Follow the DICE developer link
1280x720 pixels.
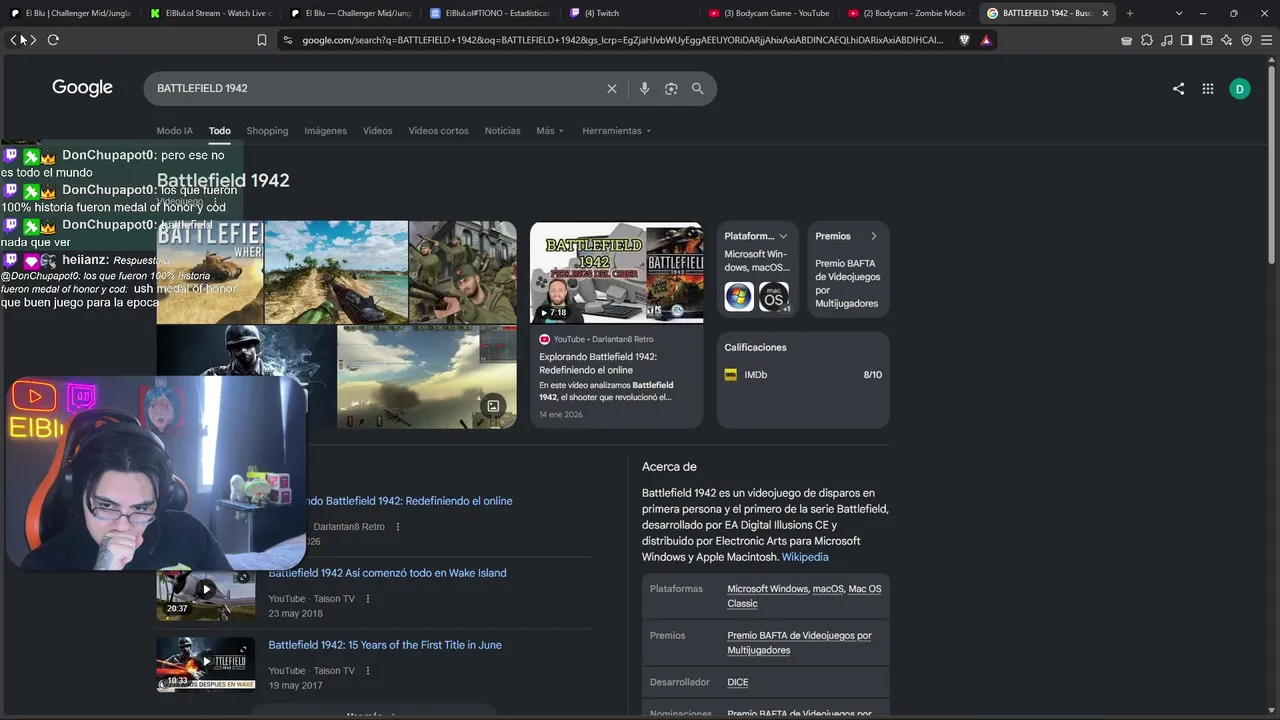coord(738,682)
